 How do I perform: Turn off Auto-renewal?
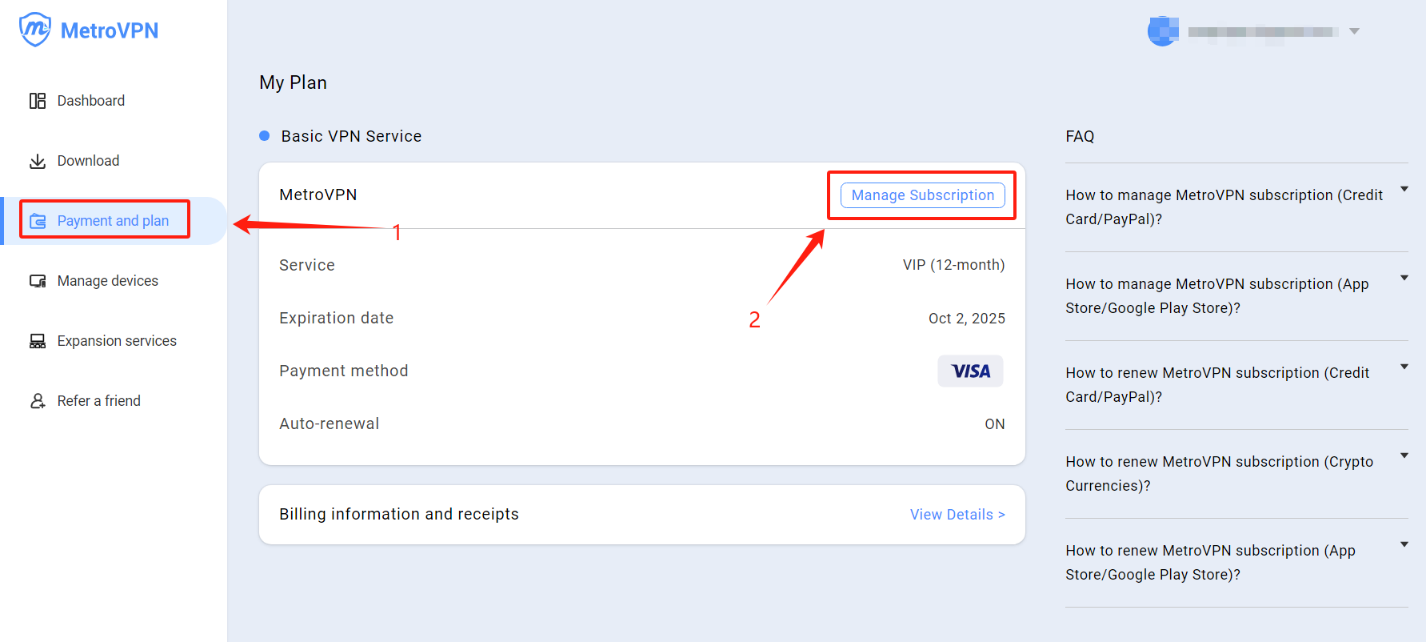994,423
